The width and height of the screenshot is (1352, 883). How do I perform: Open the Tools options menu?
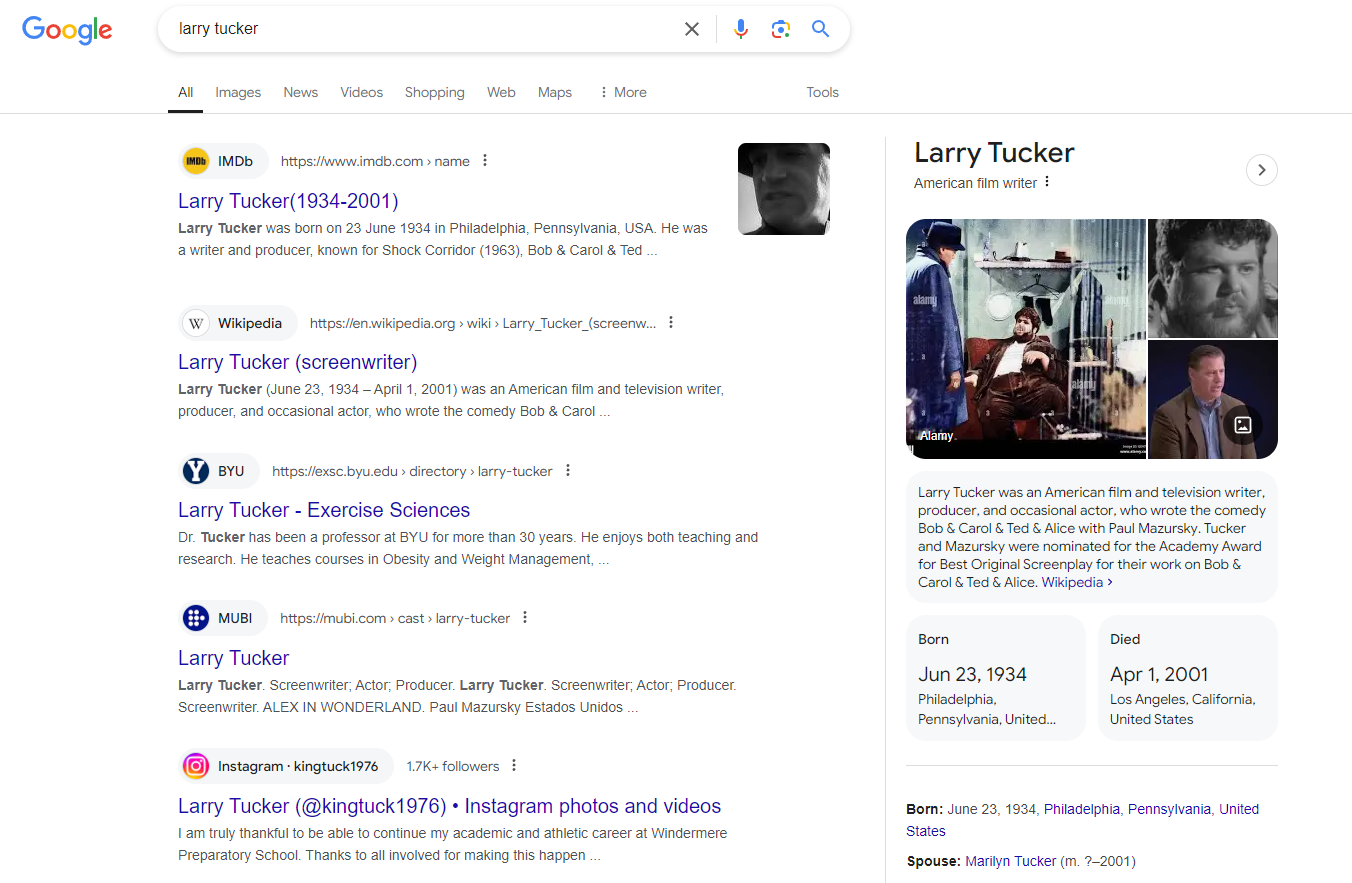822,92
